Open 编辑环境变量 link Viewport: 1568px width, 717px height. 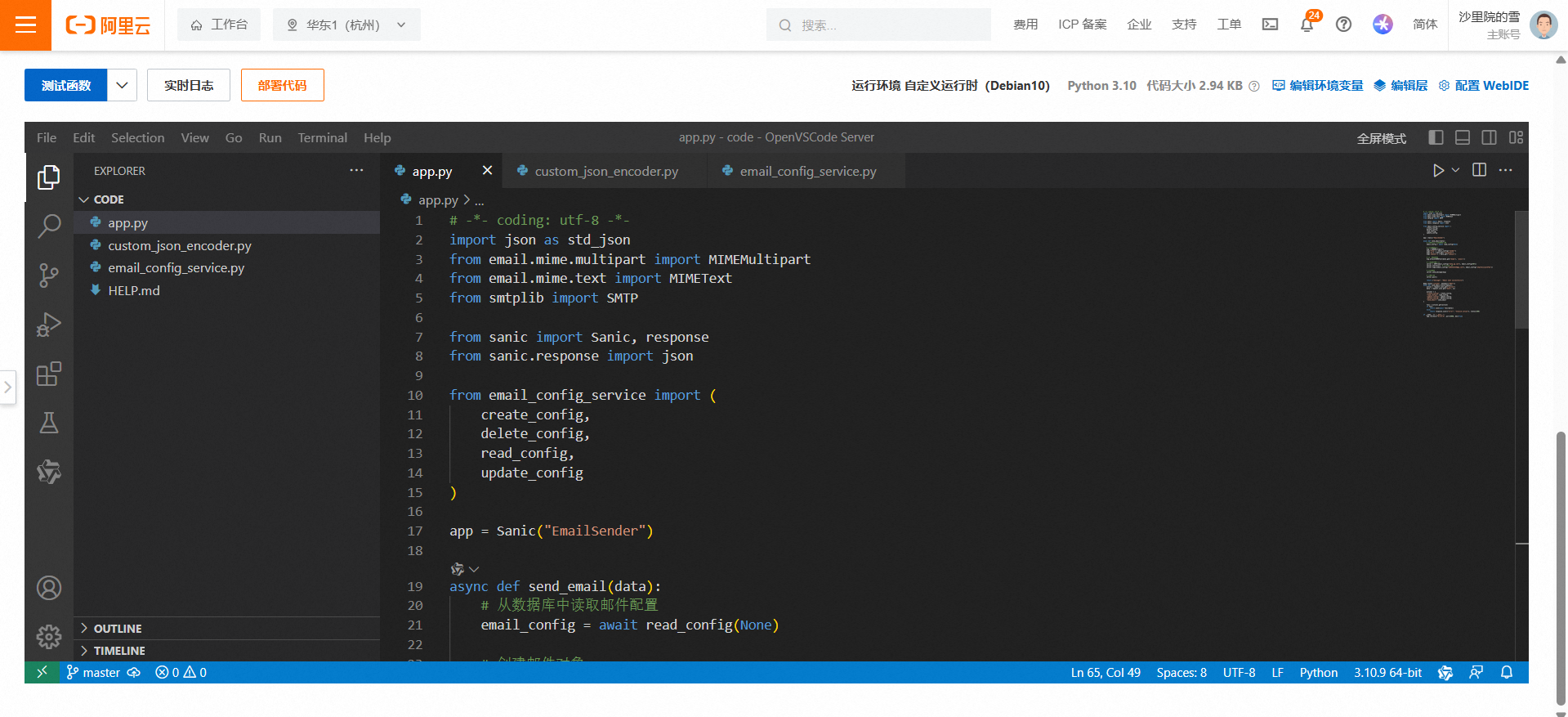(x=1318, y=86)
